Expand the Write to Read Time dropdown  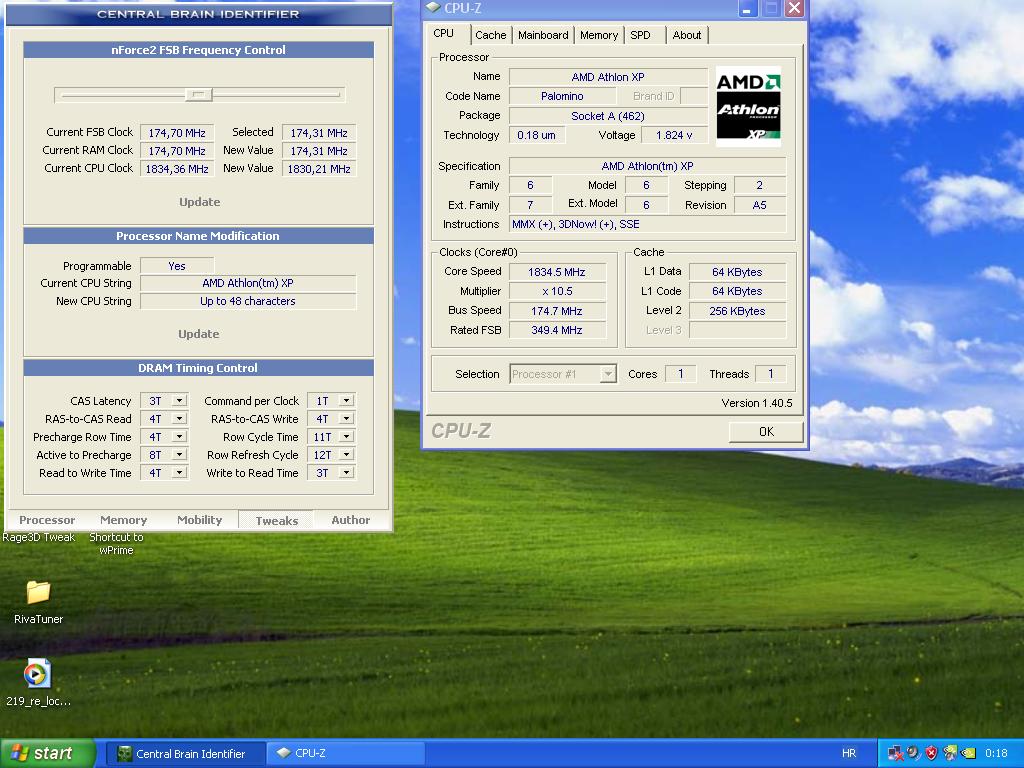pyautogui.click(x=347, y=473)
